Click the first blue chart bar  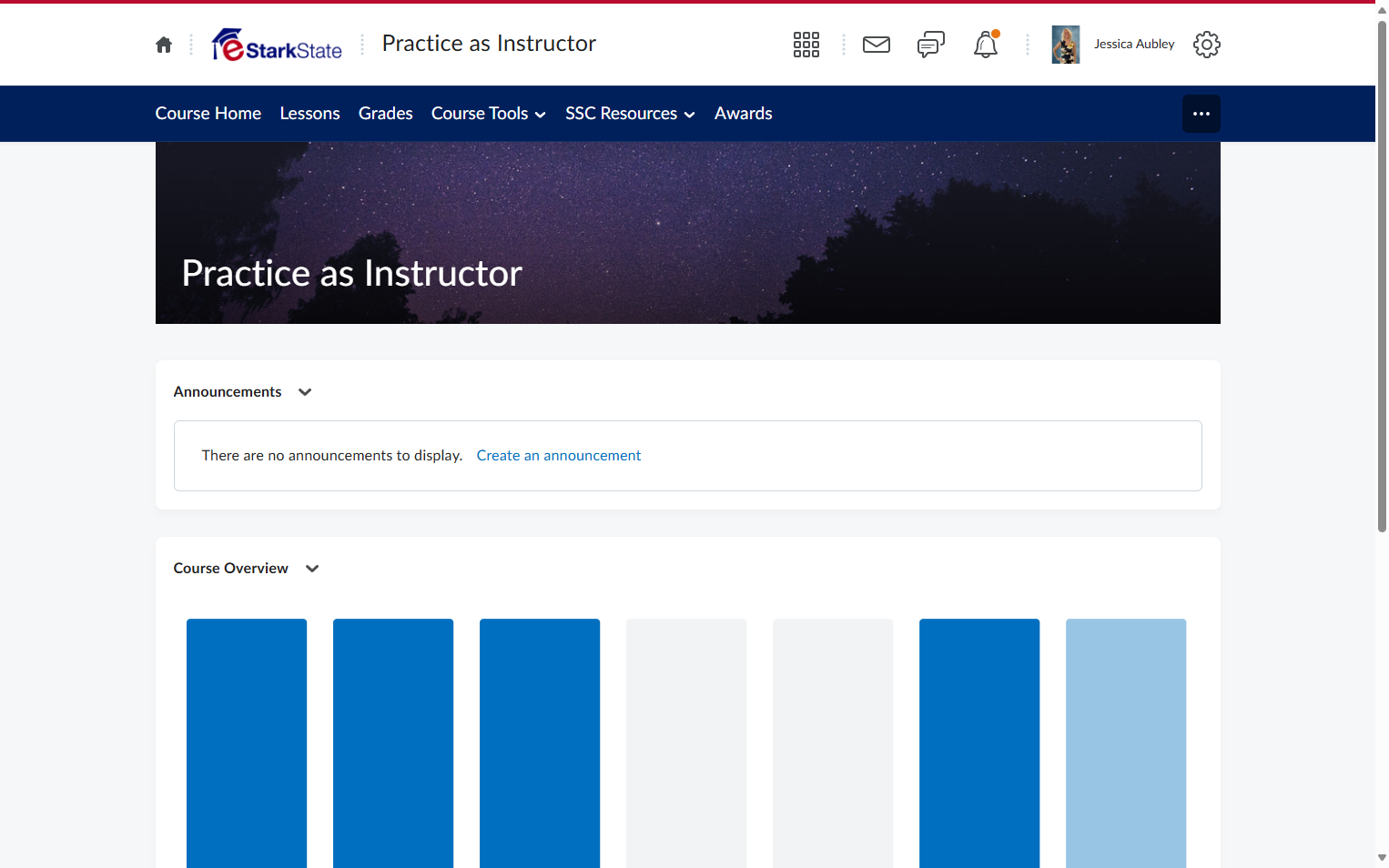tap(247, 743)
